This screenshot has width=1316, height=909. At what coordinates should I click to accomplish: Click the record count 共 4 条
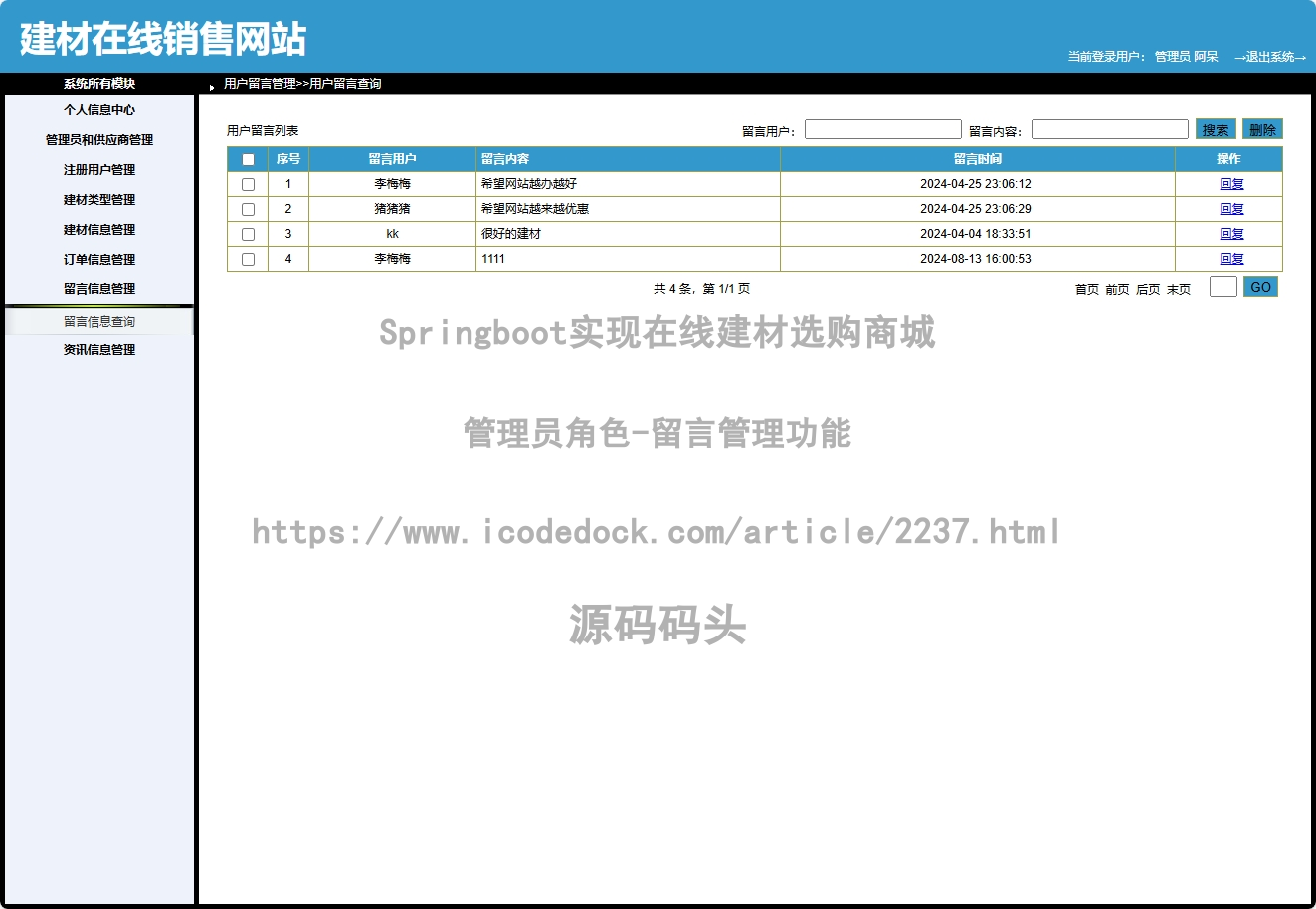coord(672,289)
